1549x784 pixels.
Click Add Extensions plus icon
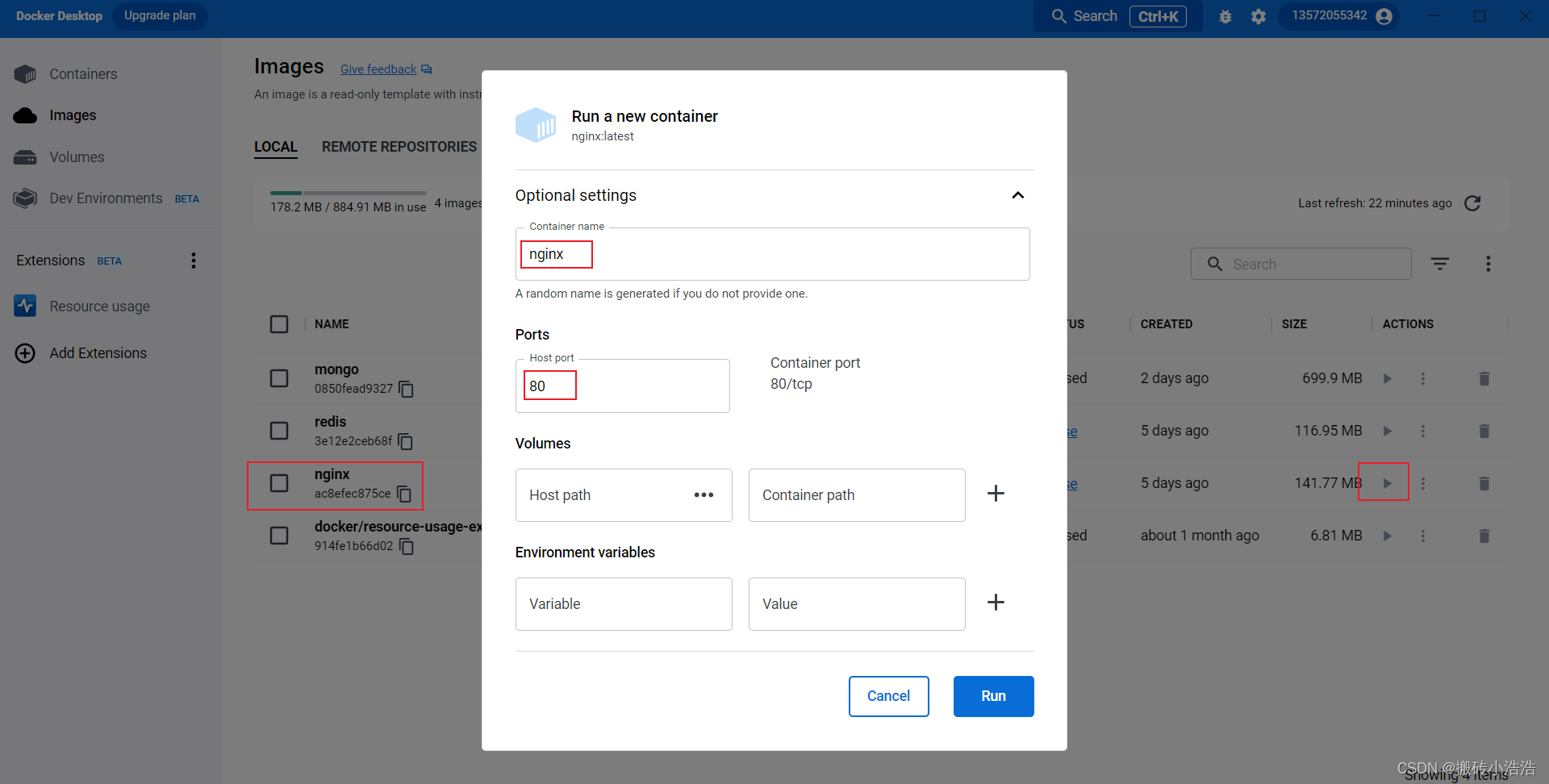point(25,353)
